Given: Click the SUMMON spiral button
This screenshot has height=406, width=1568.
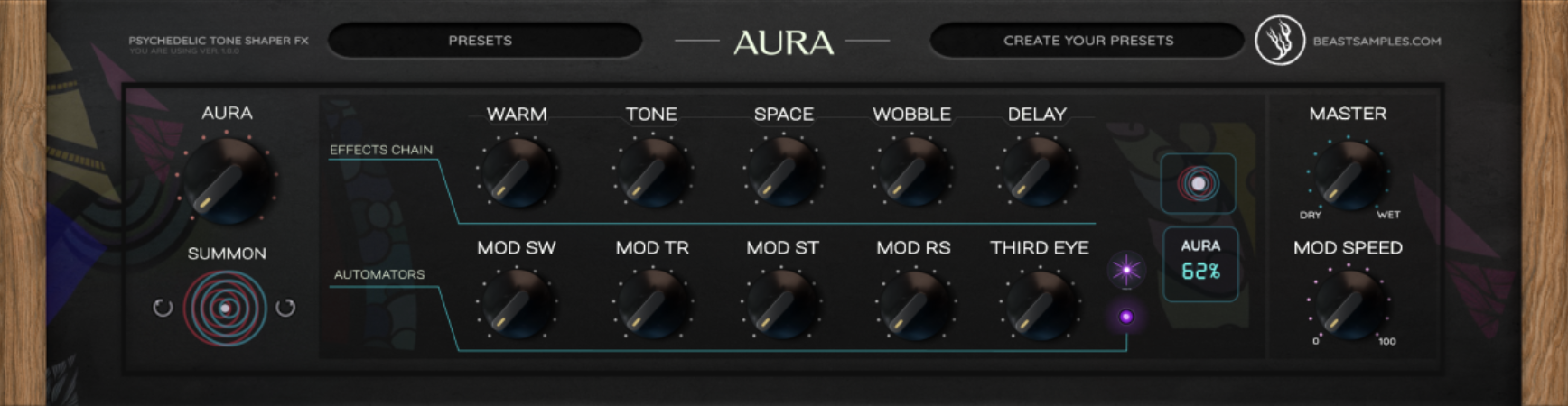Looking at the screenshot, I should pyautogui.click(x=225, y=309).
